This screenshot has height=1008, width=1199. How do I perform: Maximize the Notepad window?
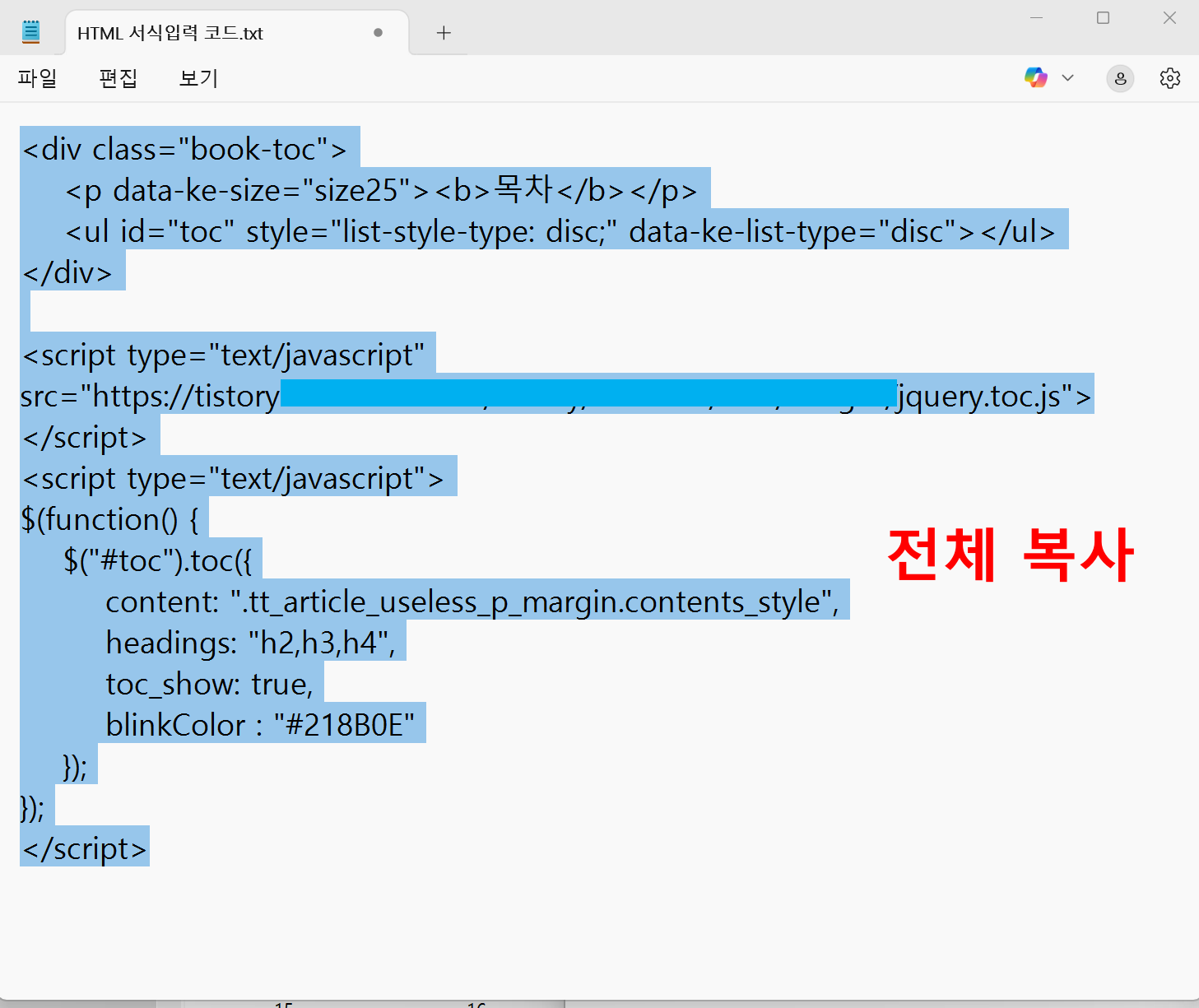[1104, 18]
